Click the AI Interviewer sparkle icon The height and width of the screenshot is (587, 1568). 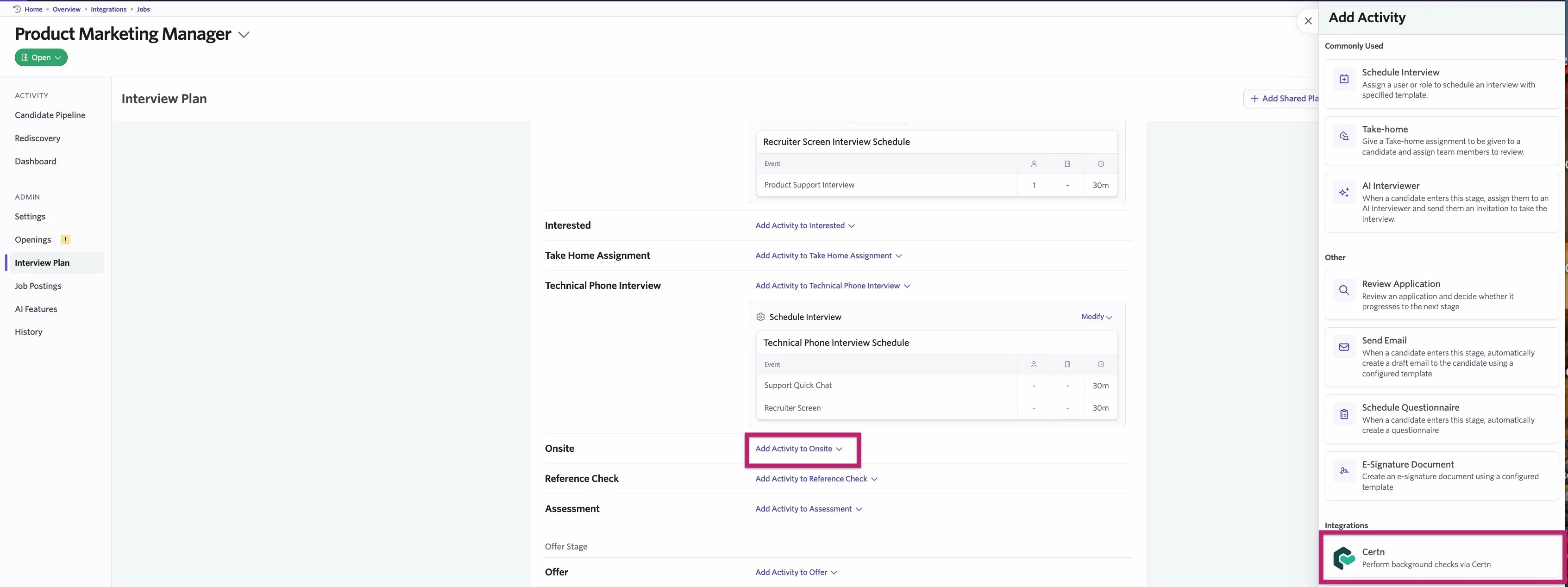(x=1344, y=192)
